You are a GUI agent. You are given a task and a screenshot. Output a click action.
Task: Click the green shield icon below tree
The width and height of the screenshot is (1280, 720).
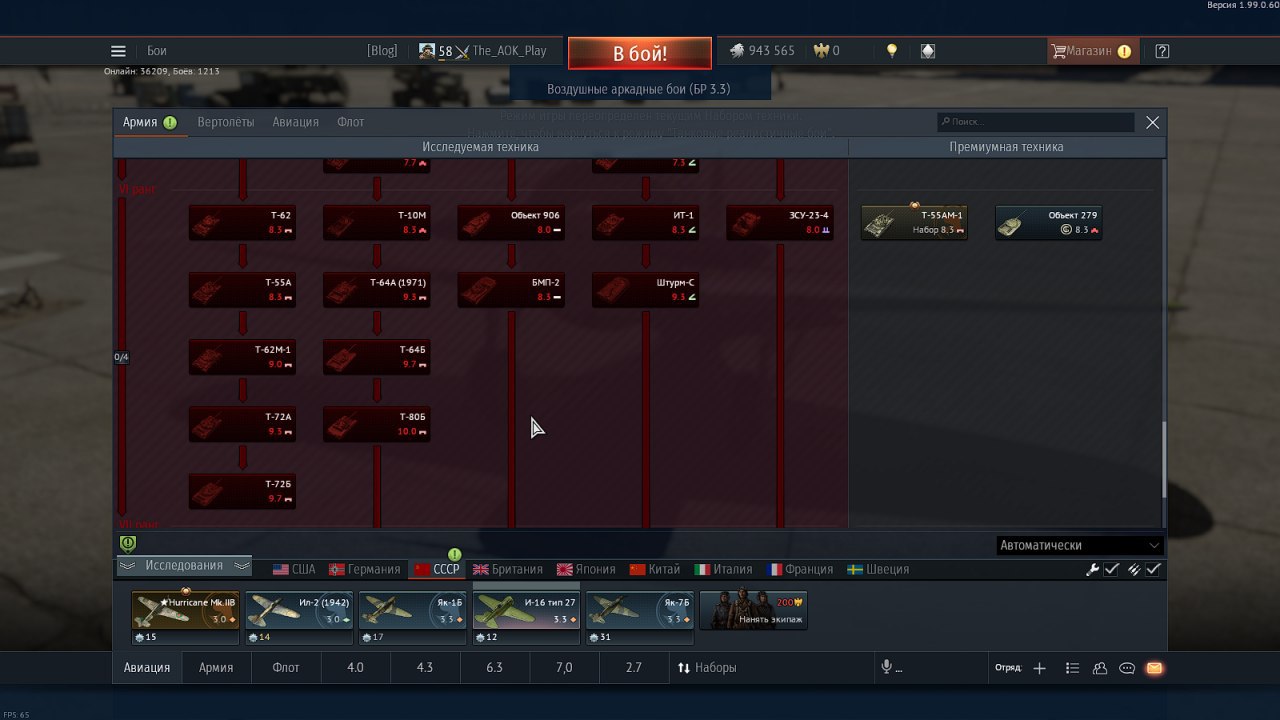(x=128, y=544)
